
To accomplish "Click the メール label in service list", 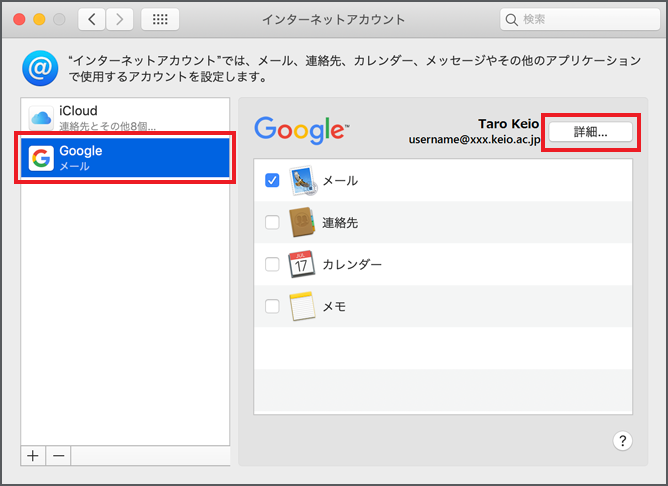I will pos(340,181).
